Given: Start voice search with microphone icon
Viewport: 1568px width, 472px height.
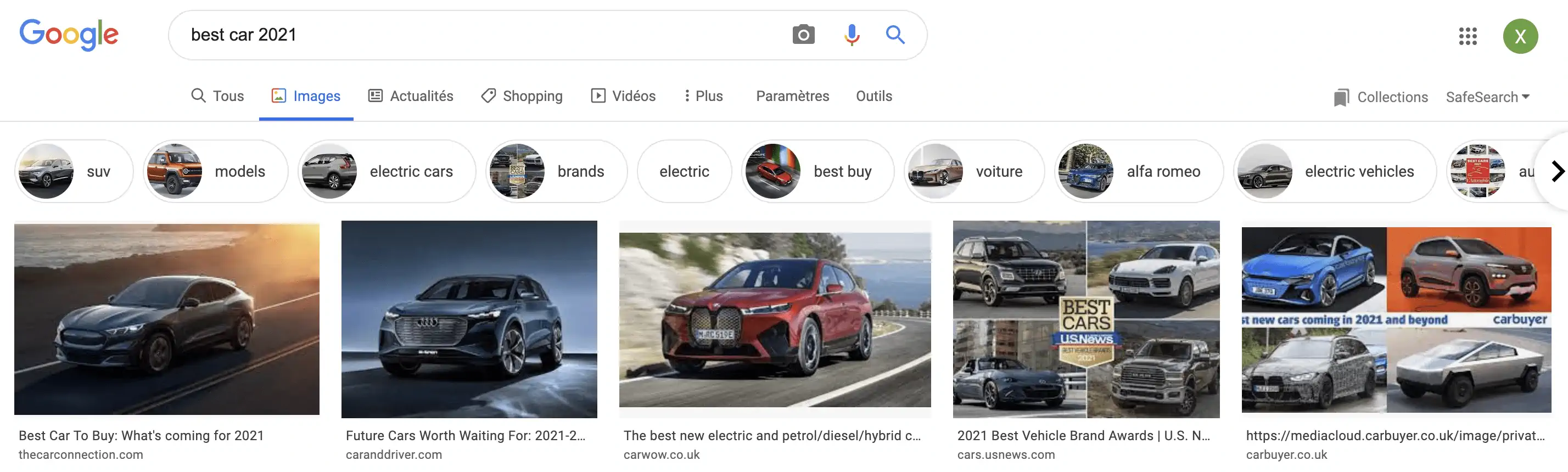Looking at the screenshot, I should (852, 35).
